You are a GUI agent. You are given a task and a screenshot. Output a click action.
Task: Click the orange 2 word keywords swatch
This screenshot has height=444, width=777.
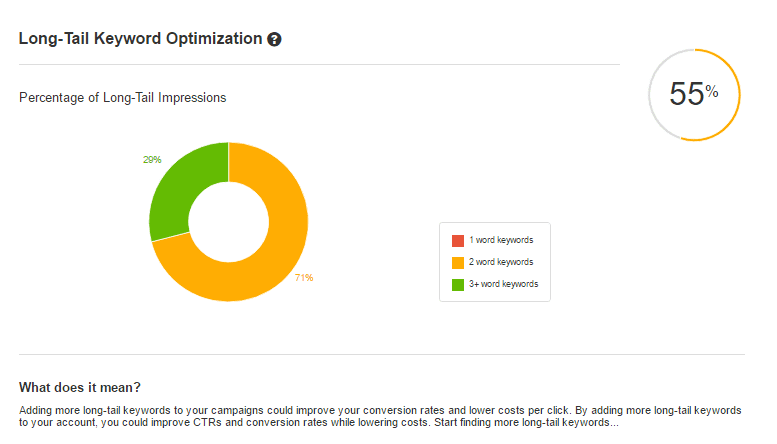pyautogui.click(x=457, y=262)
